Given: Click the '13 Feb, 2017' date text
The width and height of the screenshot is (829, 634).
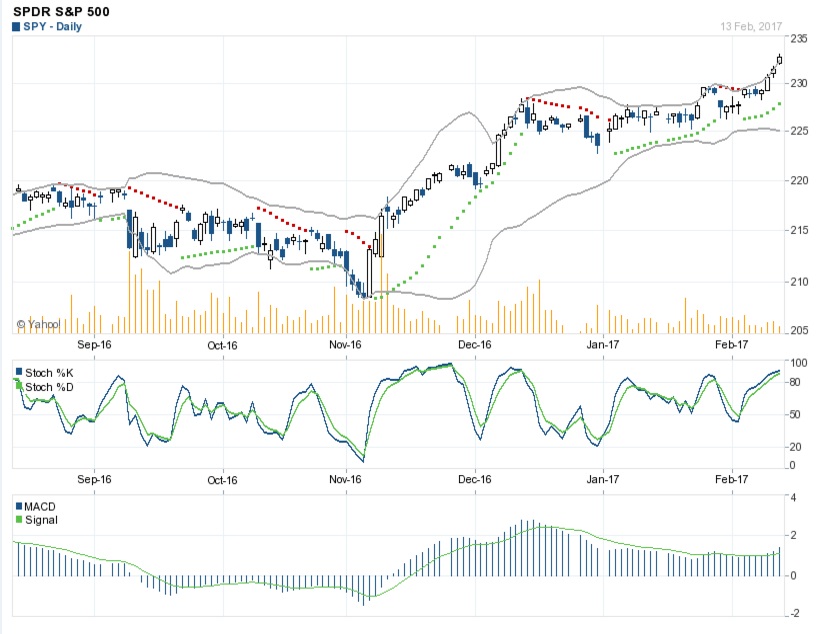Looking at the screenshot, I should pos(751,26).
